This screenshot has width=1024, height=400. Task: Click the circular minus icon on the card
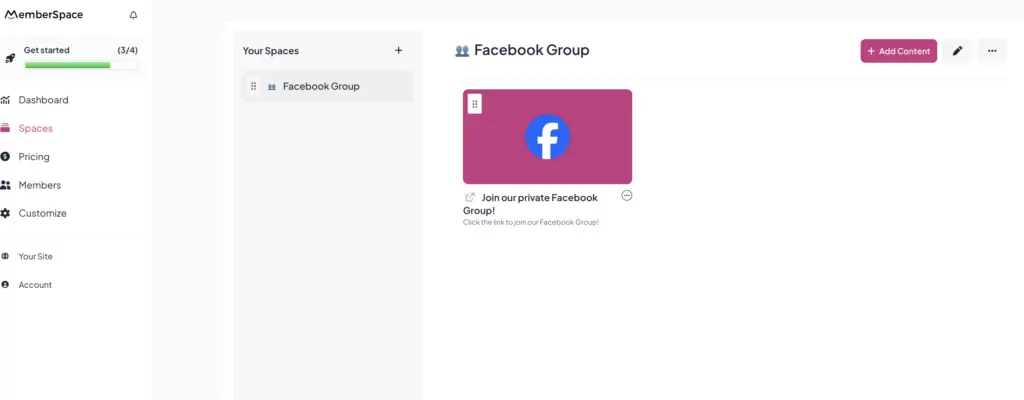(x=627, y=195)
